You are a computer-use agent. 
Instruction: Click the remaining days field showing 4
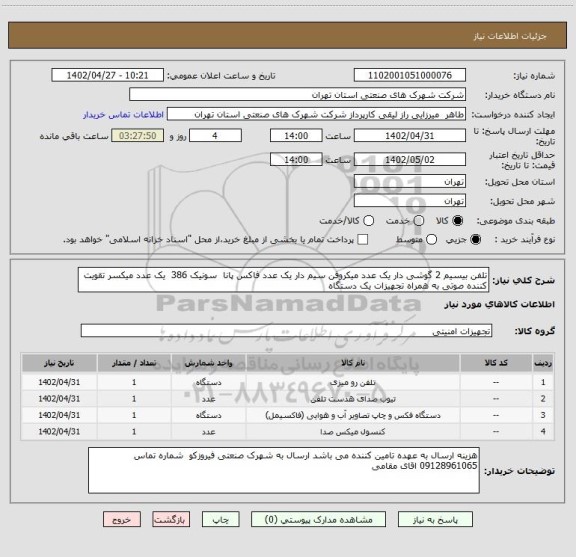tap(215, 136)
